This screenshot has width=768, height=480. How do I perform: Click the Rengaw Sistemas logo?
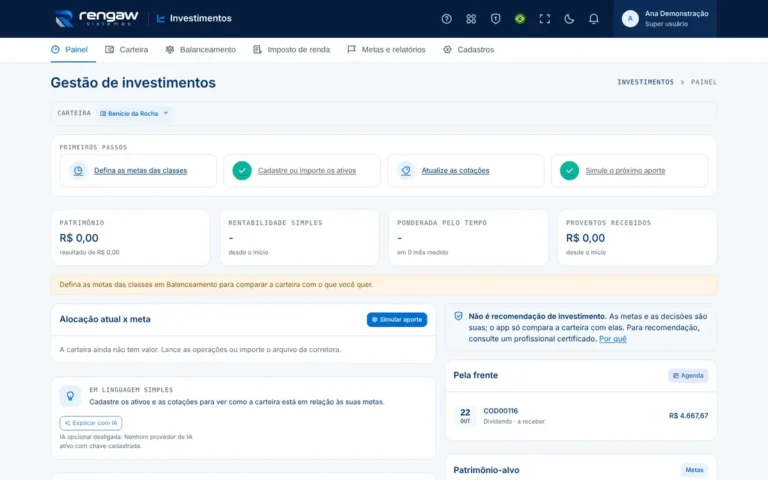click(96, 19)
